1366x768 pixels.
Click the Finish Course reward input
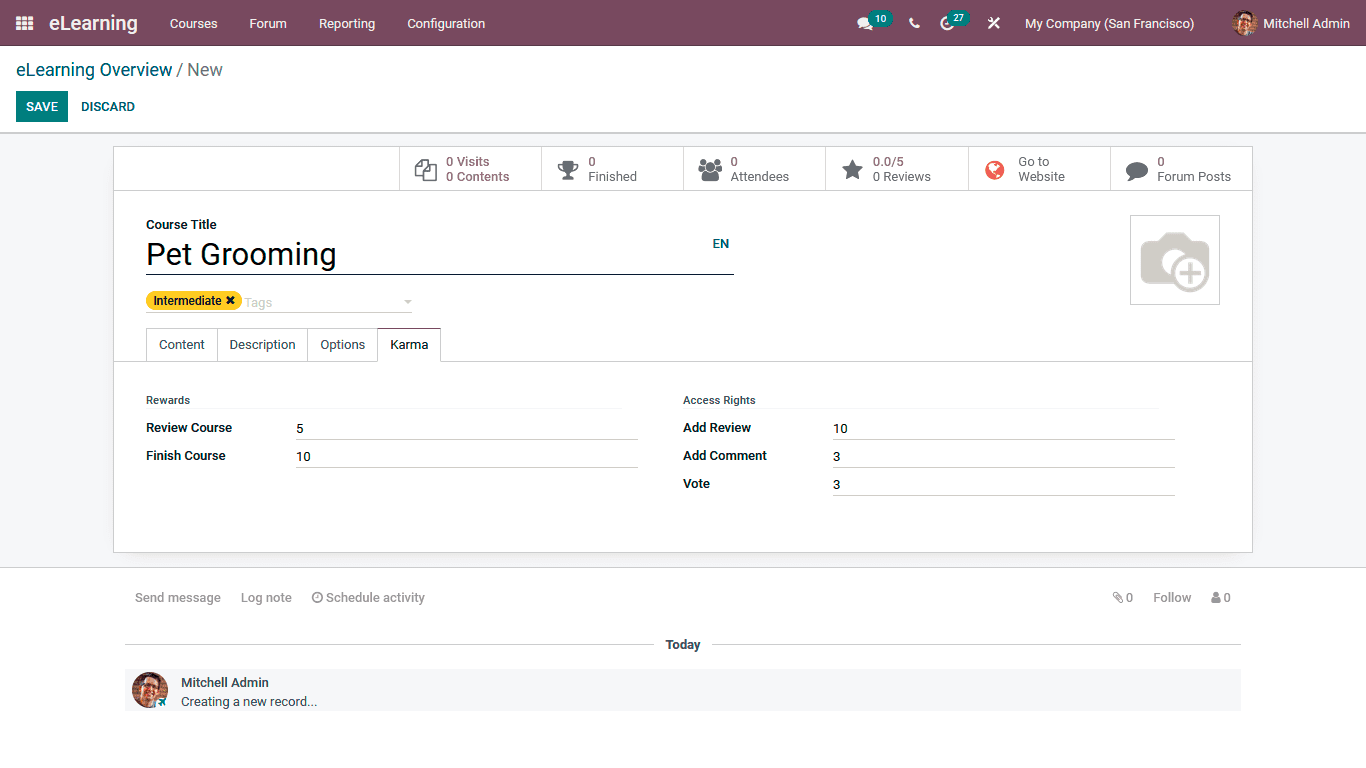coord(400,456)
